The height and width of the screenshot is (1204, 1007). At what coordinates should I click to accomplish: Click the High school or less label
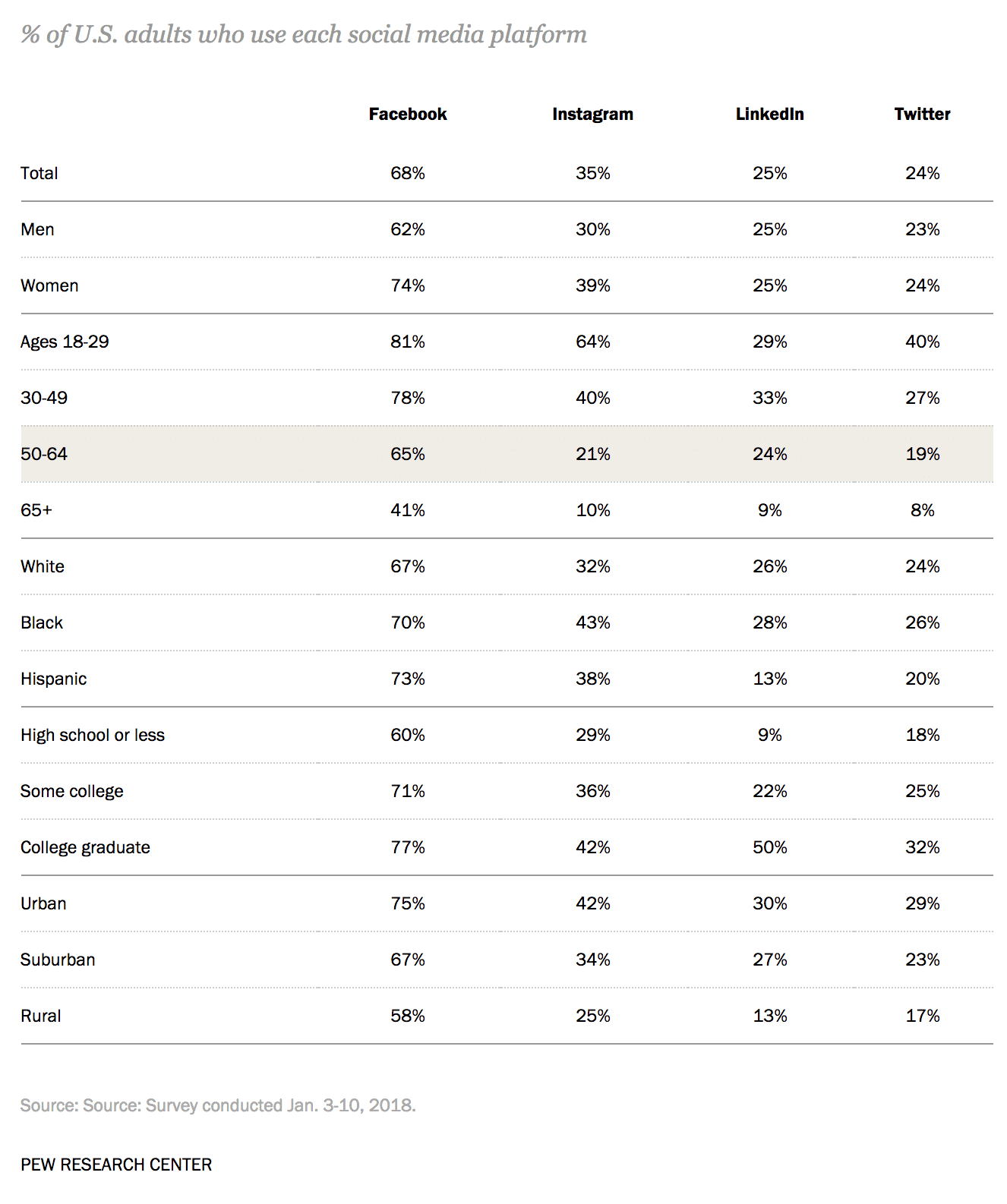pyautogui.click(x=93, y=735)
